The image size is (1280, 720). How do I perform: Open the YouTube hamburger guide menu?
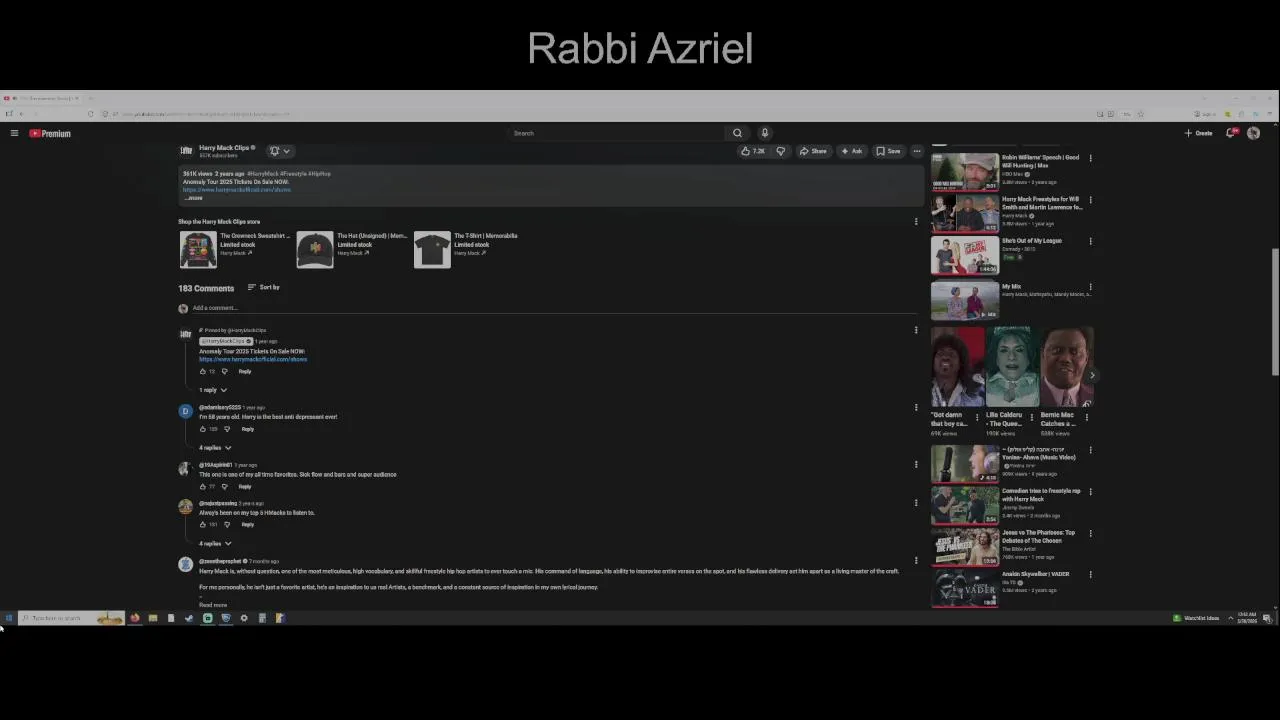(x=14, y=133)
